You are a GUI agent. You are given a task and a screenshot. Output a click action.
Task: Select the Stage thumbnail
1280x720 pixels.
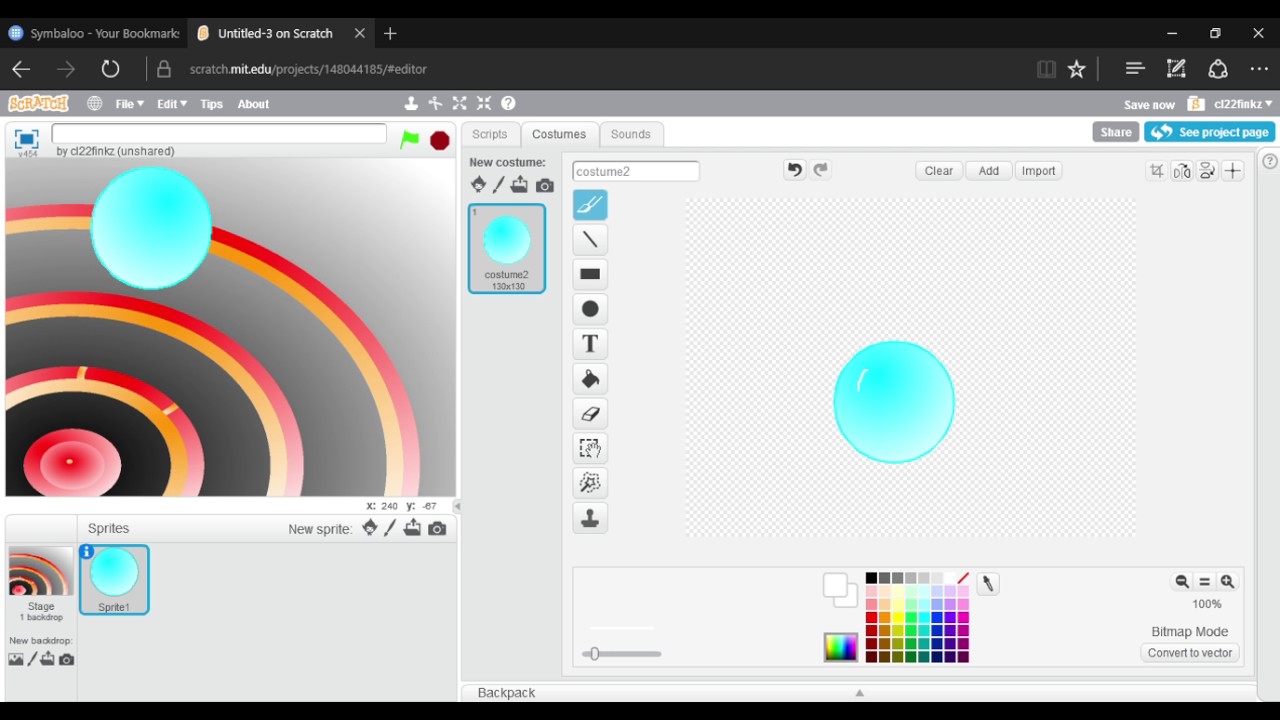tap(41, 584)
